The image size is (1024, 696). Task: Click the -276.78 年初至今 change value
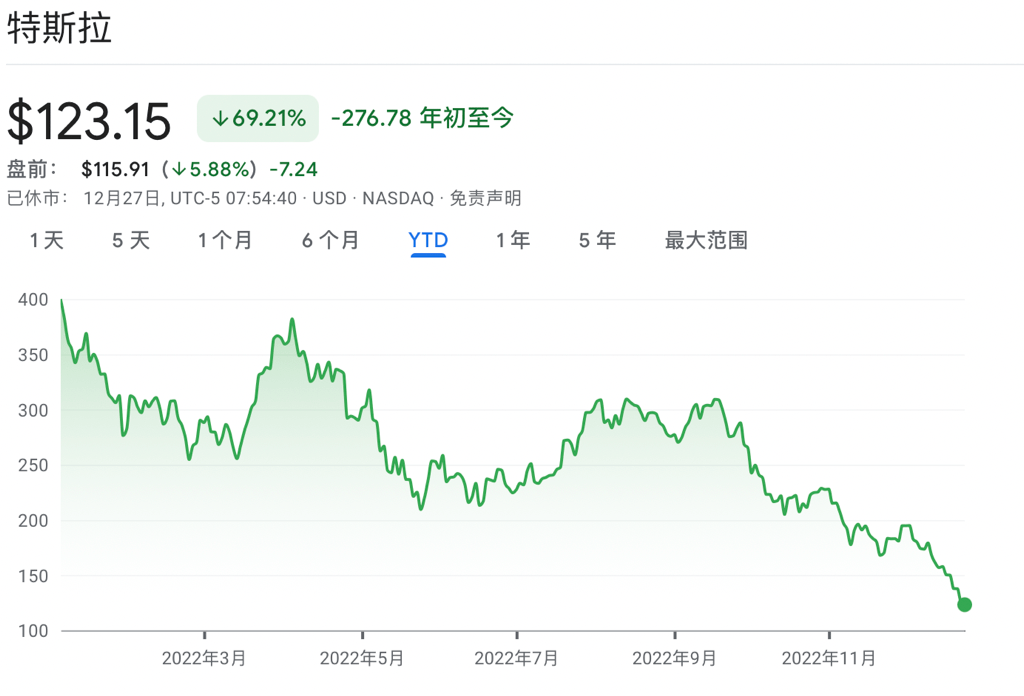pyautogui.click(x=420, y=118)
